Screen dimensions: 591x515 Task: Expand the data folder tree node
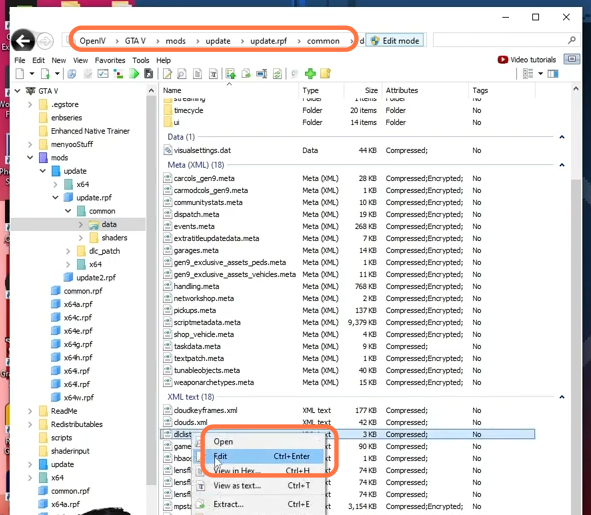80,224
